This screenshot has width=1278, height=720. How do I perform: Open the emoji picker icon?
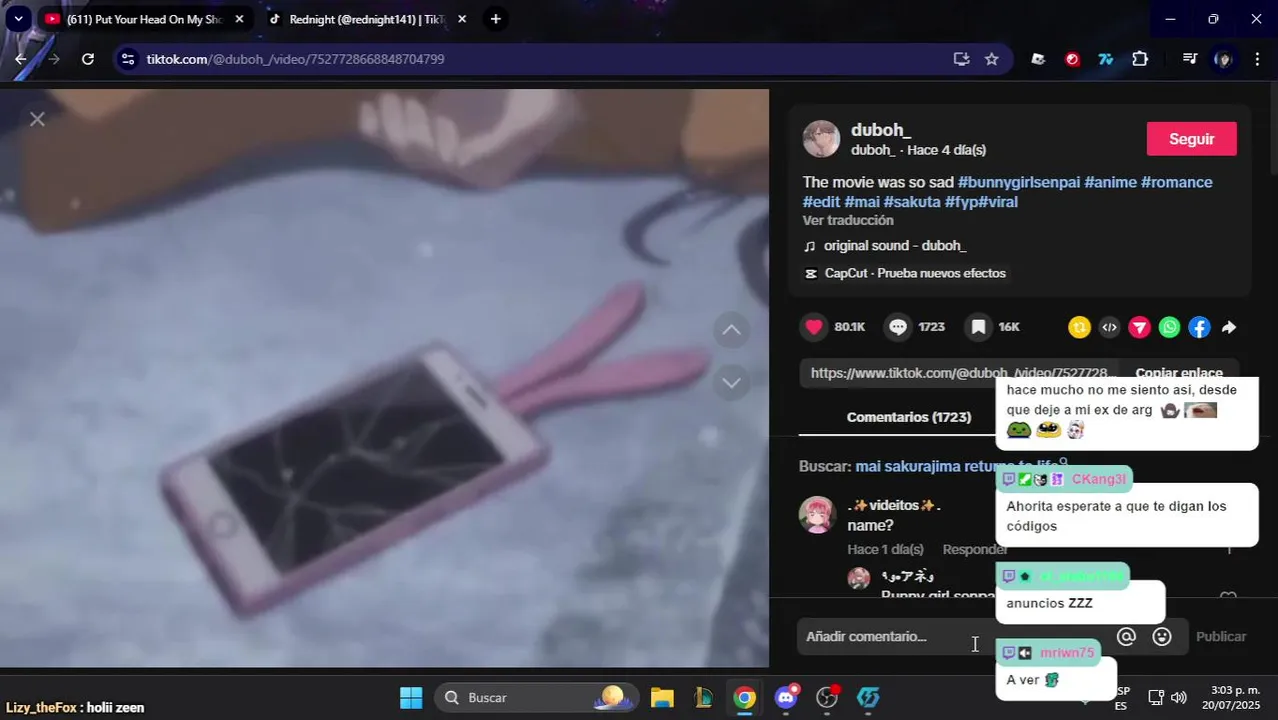[x=1162, y=636]
